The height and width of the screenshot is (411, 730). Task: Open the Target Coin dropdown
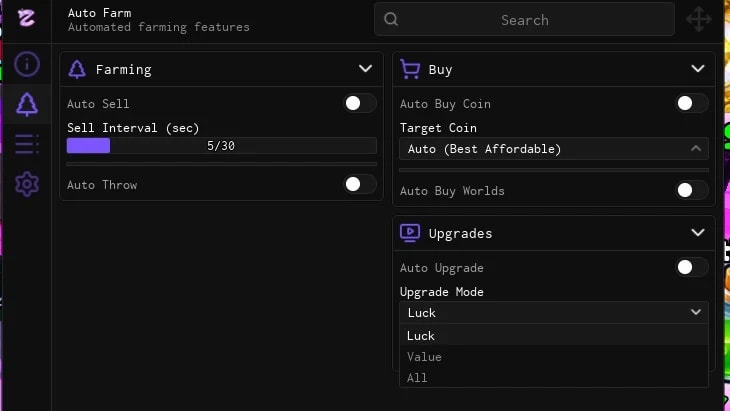click(554, 149)
